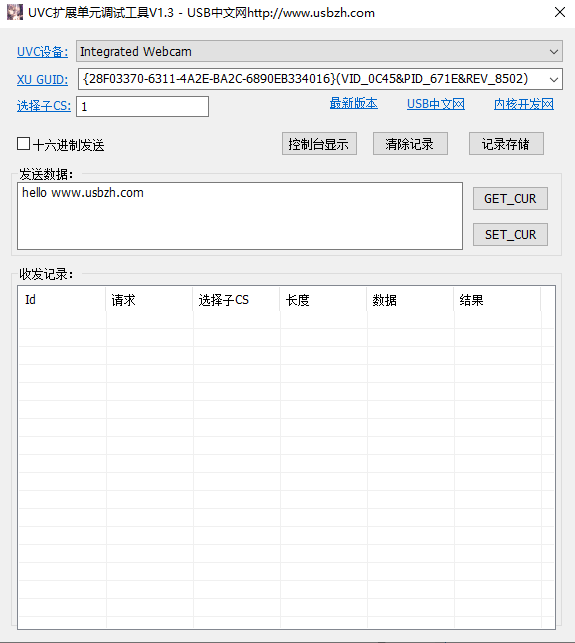Click the 清除记录 button
Image resolution: width=575 pixels, height=643 pixels.
410,144
